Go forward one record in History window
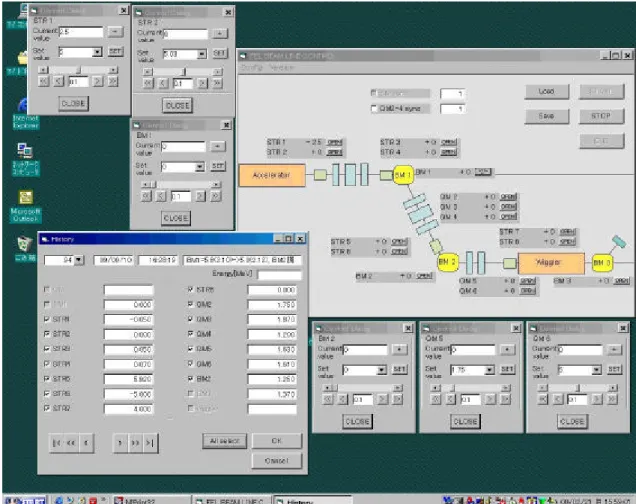Screen dimensions: 636x504 [x=120, y=442]
